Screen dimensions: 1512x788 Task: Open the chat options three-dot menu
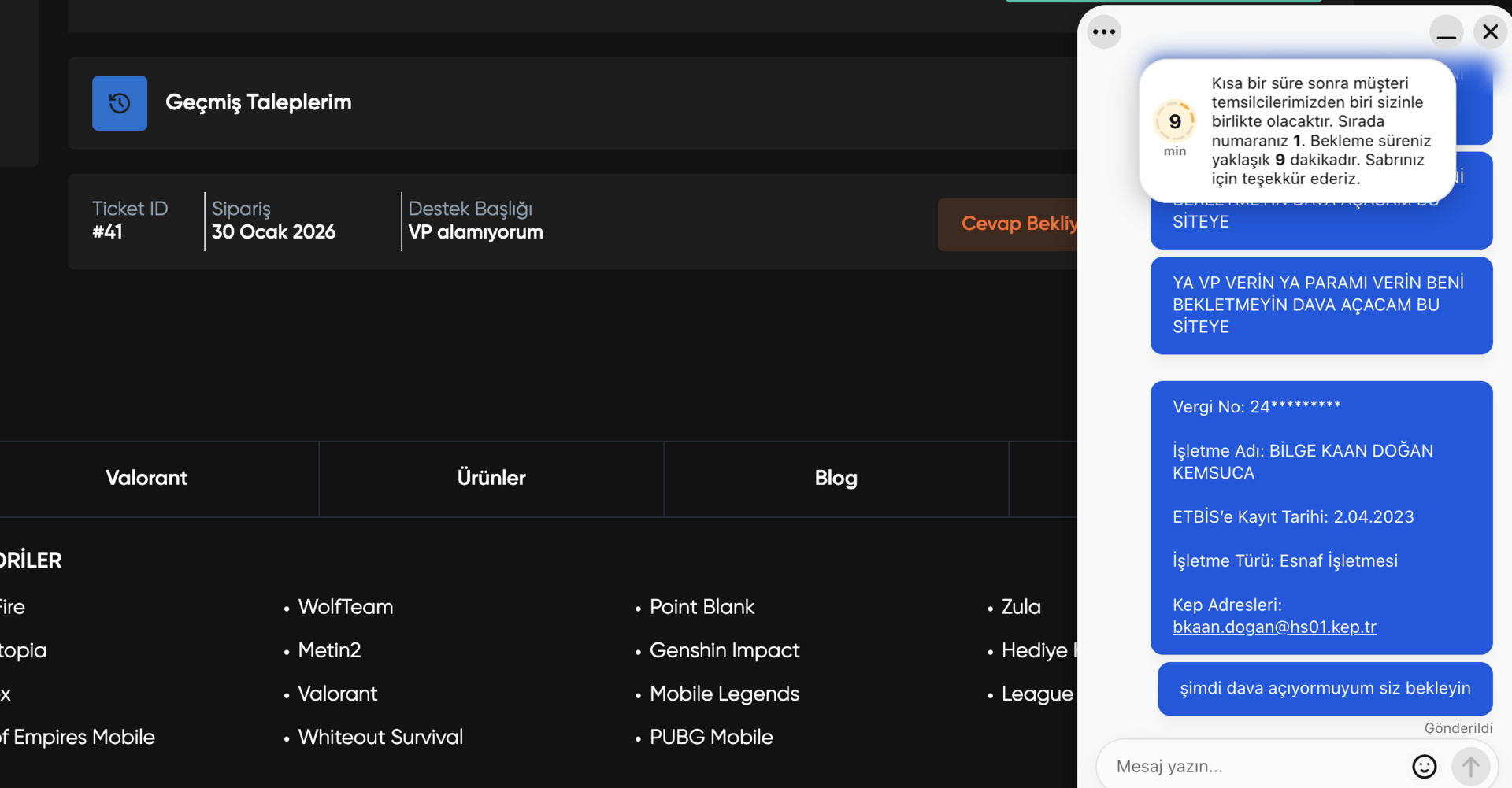1104,32
